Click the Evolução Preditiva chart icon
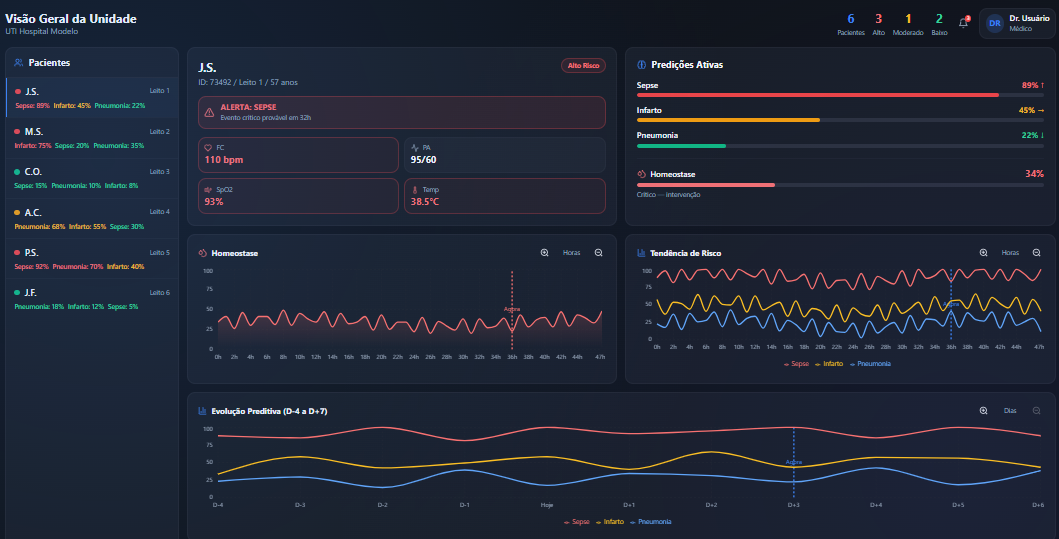 202,411
